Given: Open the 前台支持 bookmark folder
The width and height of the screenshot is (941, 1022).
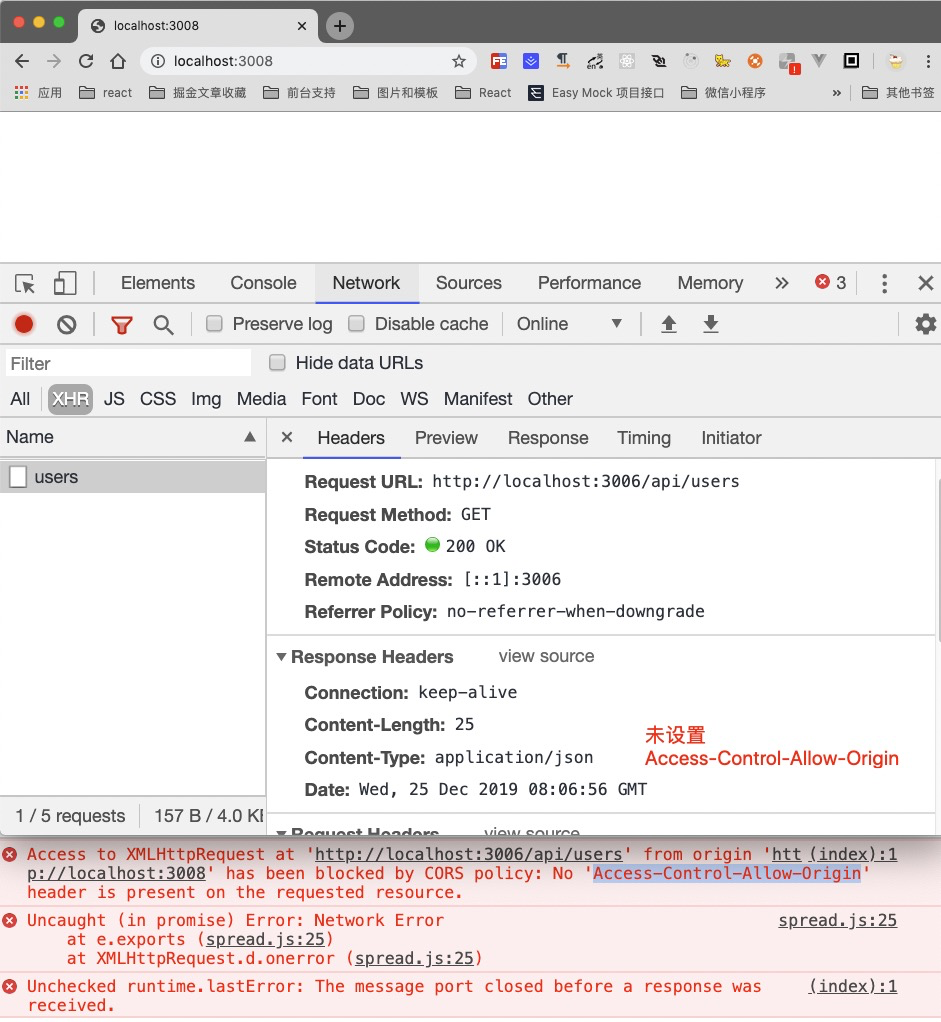Looking at the screenshot, I should tap(299, 93).
